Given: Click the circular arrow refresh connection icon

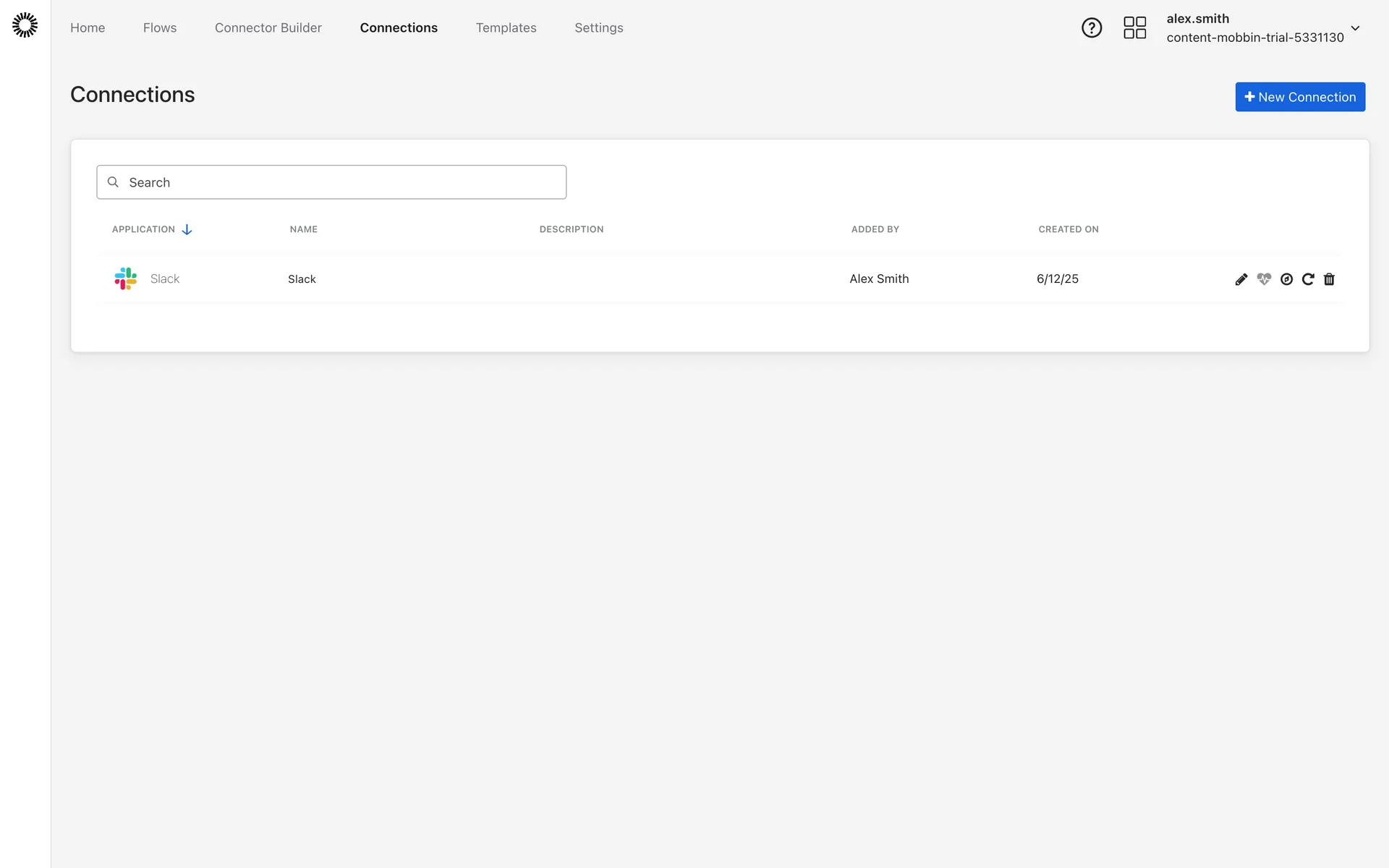Looking at the screenshot, I should (x=1308, y=279).
